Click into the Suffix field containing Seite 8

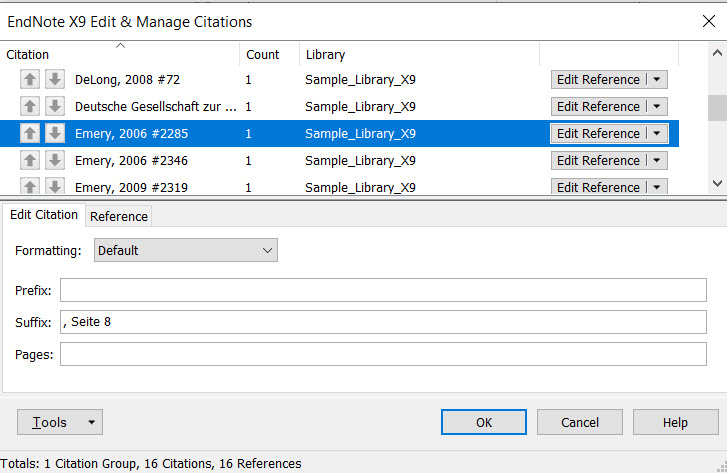point(383,322)
